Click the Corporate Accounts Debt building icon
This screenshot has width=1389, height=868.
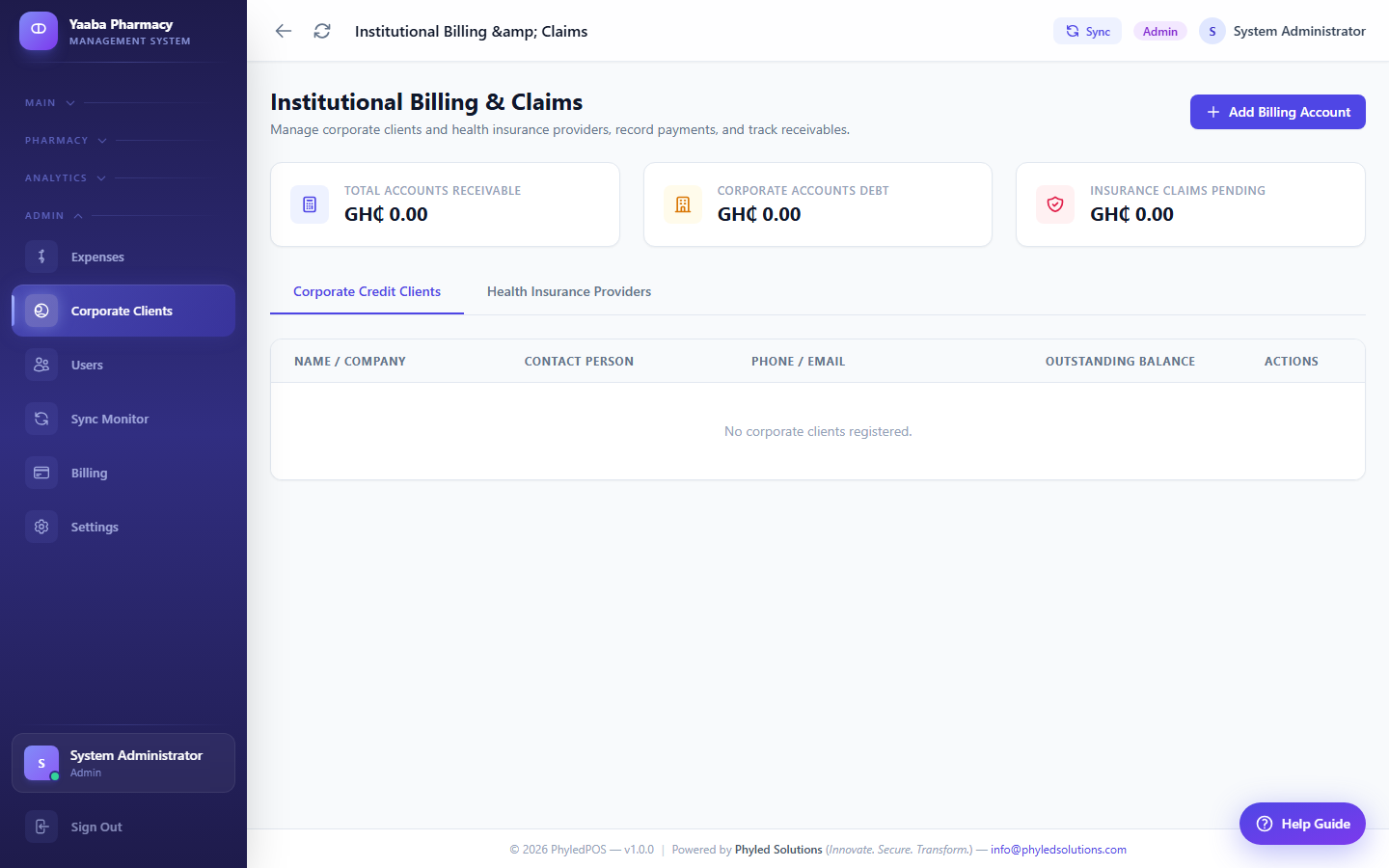point(683,204)
